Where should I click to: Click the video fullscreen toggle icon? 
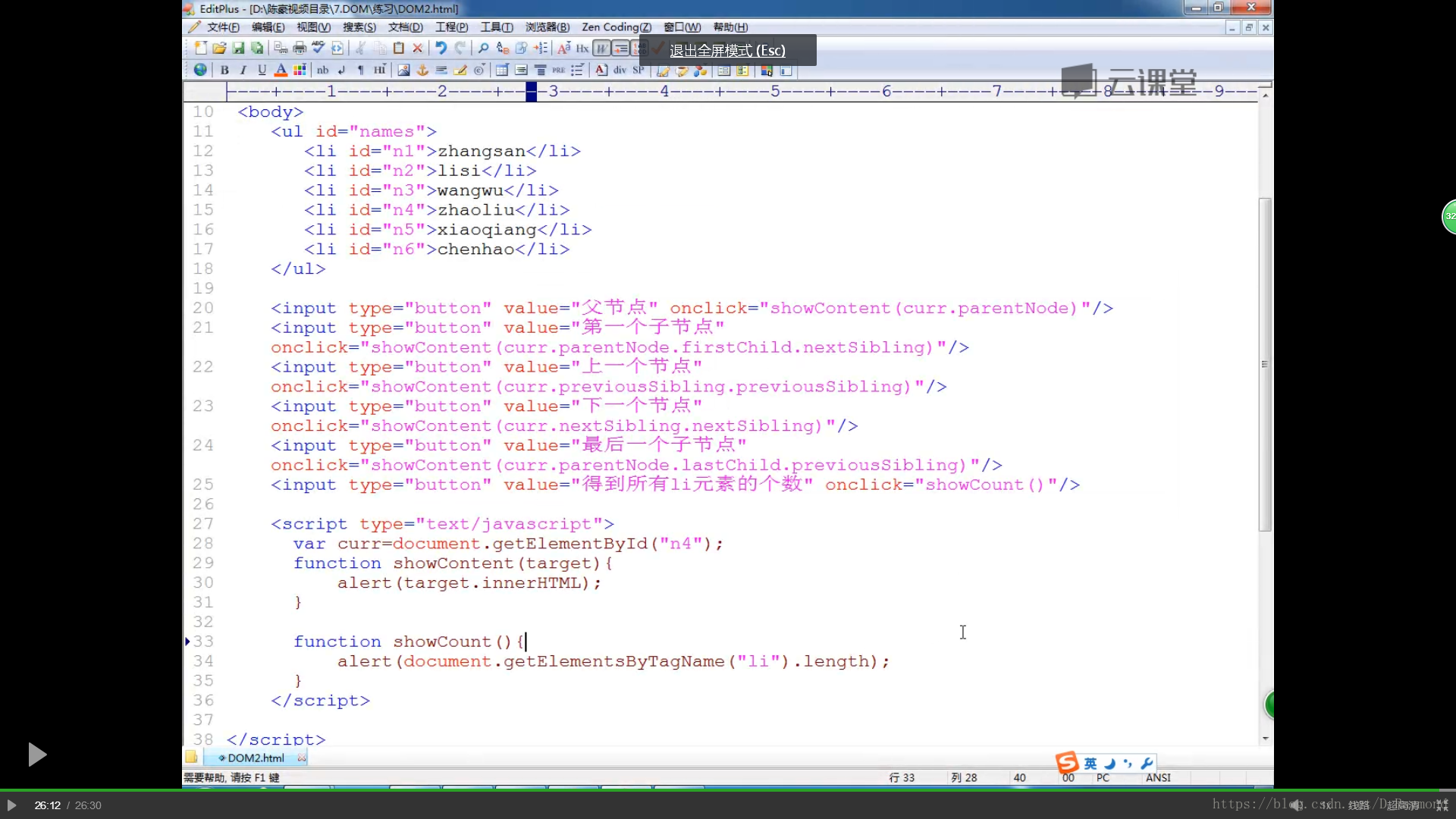tap(1442, 805)
